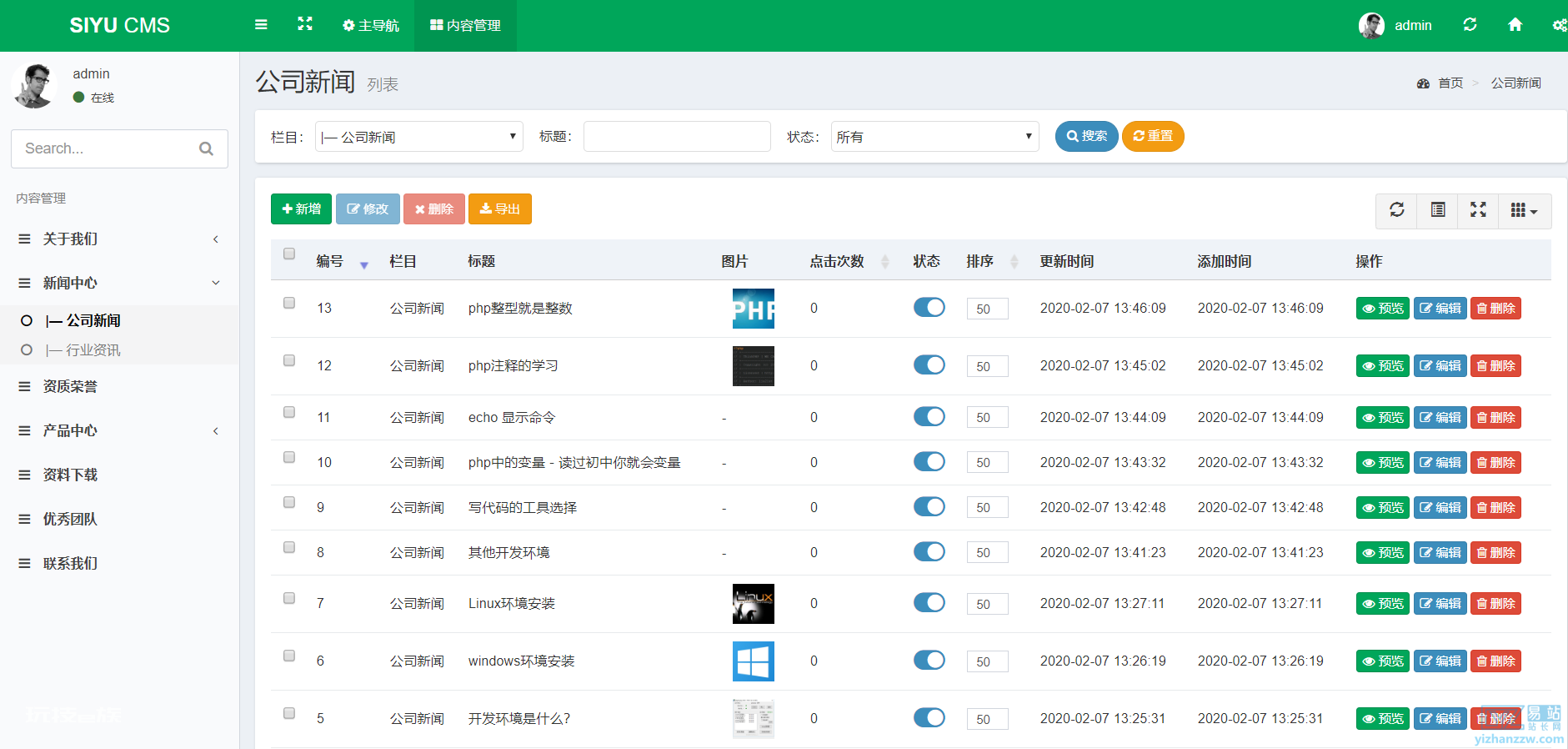The image size is (1568, 749).
Task: Open the columns grid dropdown in table toolbar
Action: click(1525, 210)
